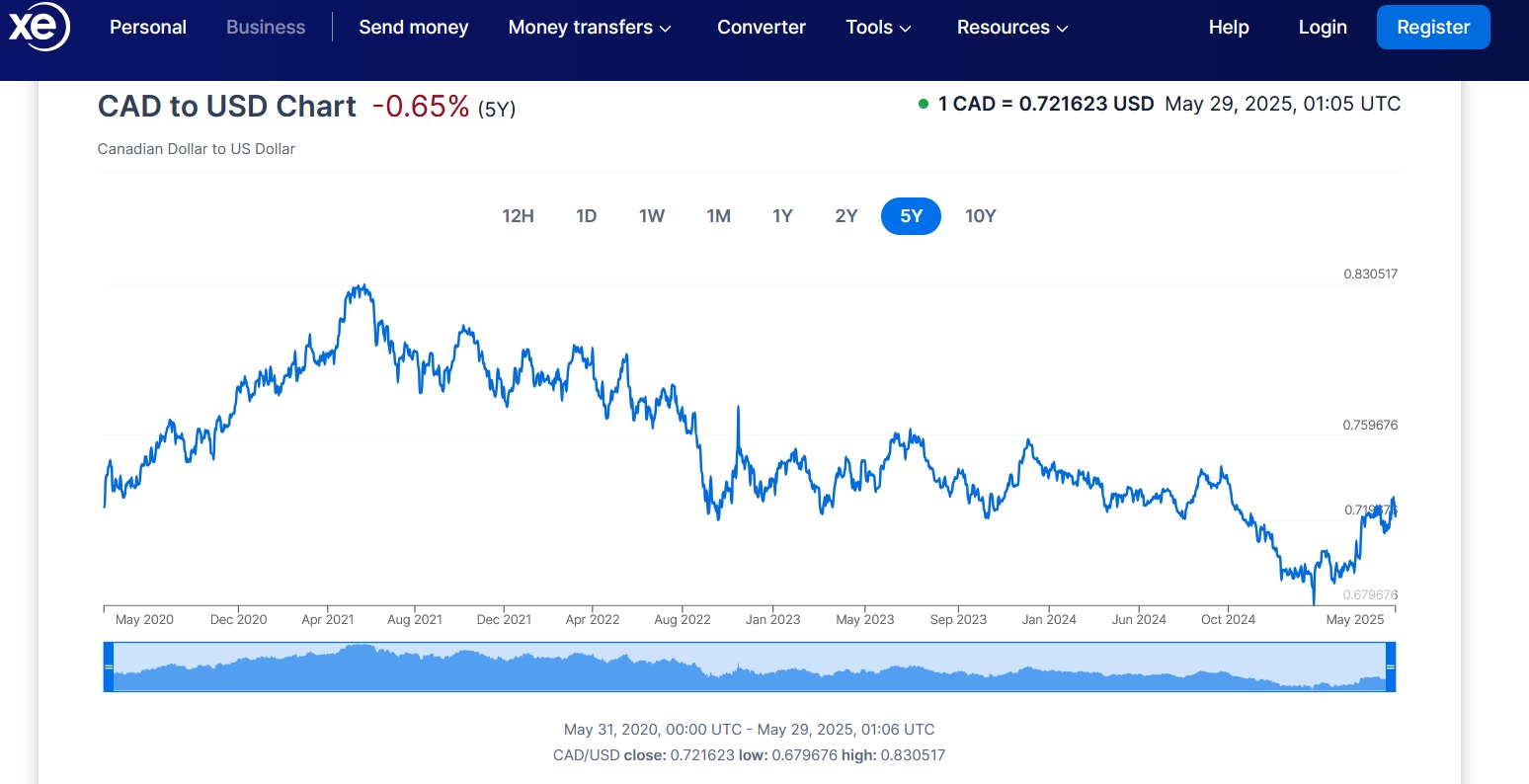Select the 12H time range
This screenshot has width=1529, height=784.
(x=519, y=216)
